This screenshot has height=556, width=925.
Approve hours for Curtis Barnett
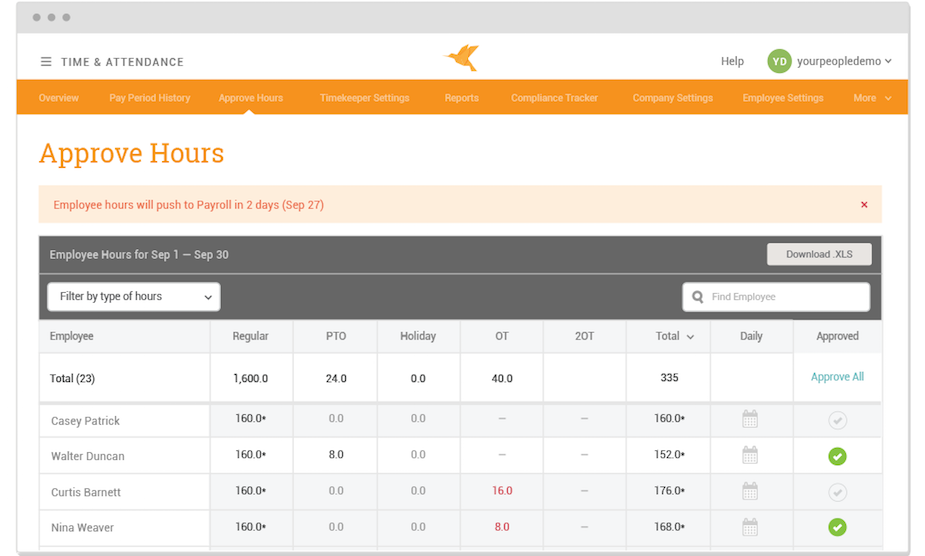pos(837,492)
